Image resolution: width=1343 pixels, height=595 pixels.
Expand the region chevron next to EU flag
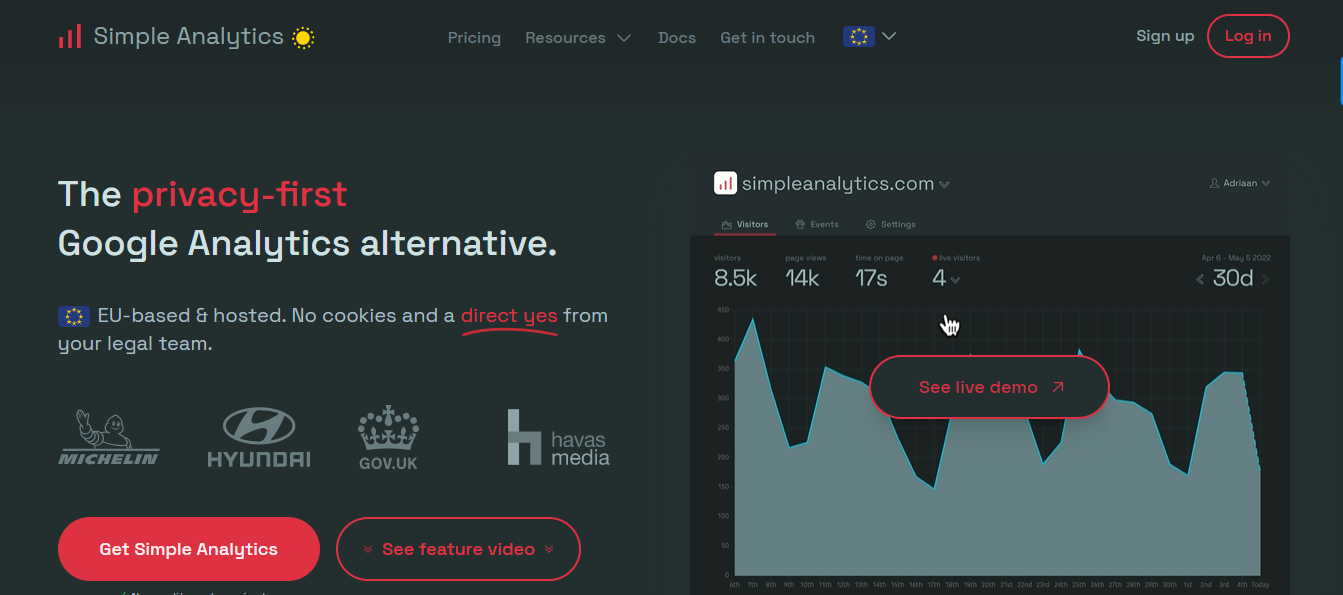(889, 37)
